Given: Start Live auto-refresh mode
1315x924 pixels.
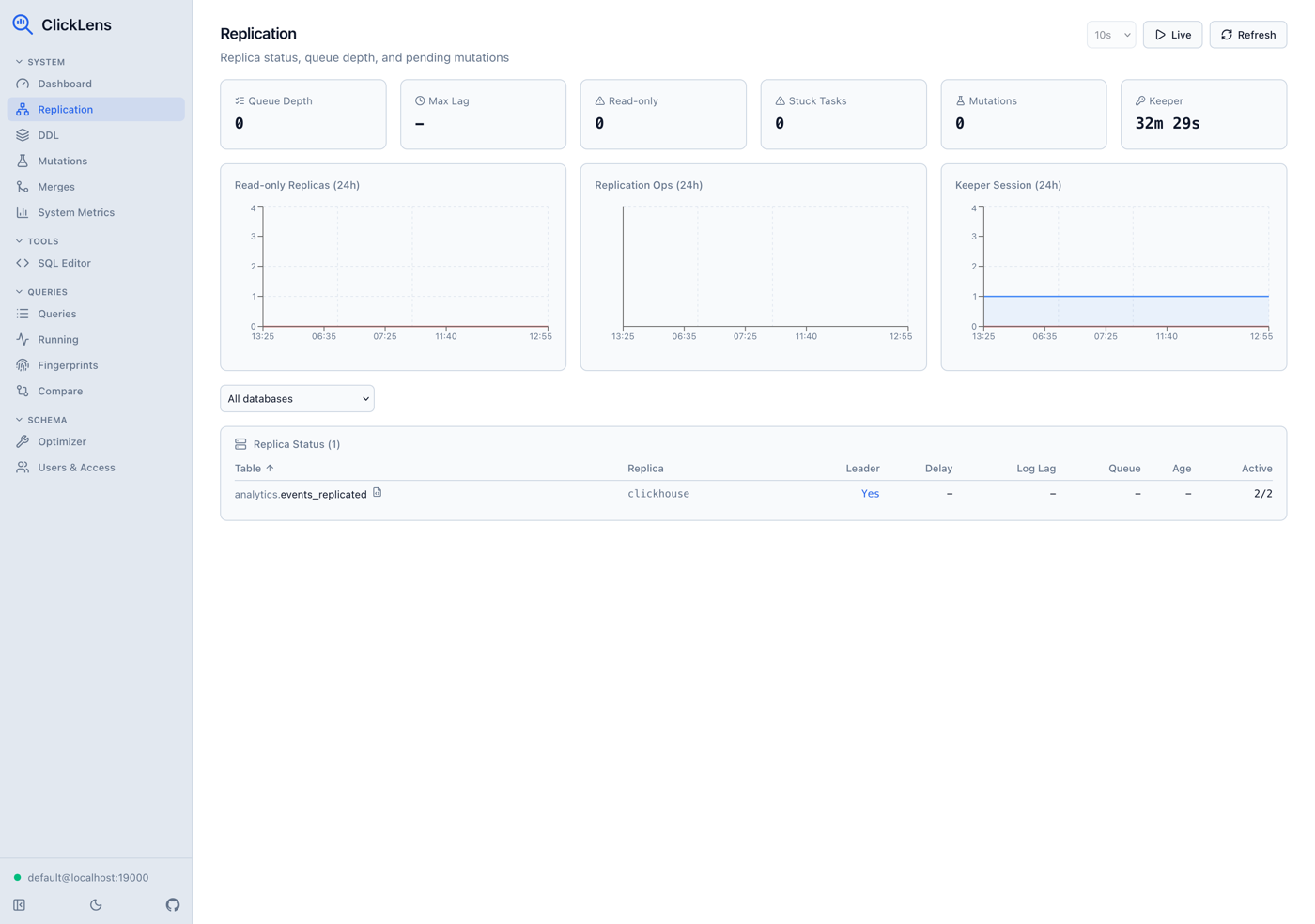Looking at the screenshot, I should point(1172,35).
